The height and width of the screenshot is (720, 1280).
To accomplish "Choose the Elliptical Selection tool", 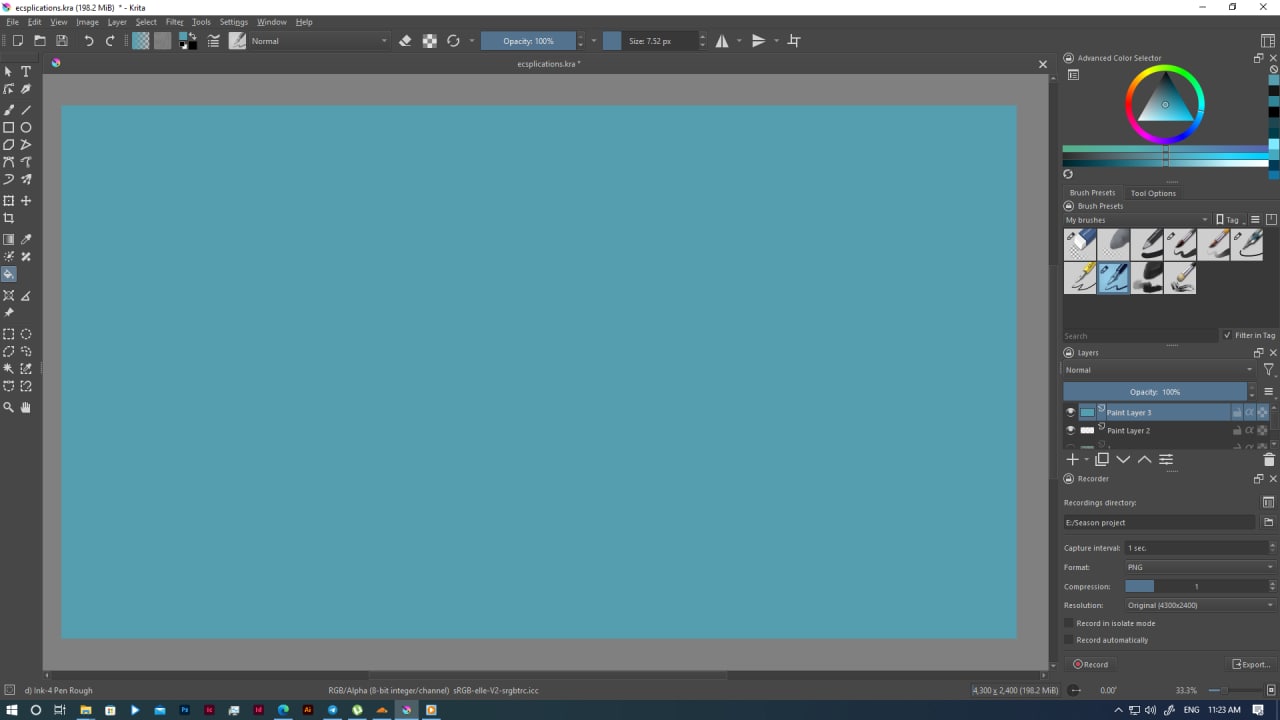I will point(26,334).
